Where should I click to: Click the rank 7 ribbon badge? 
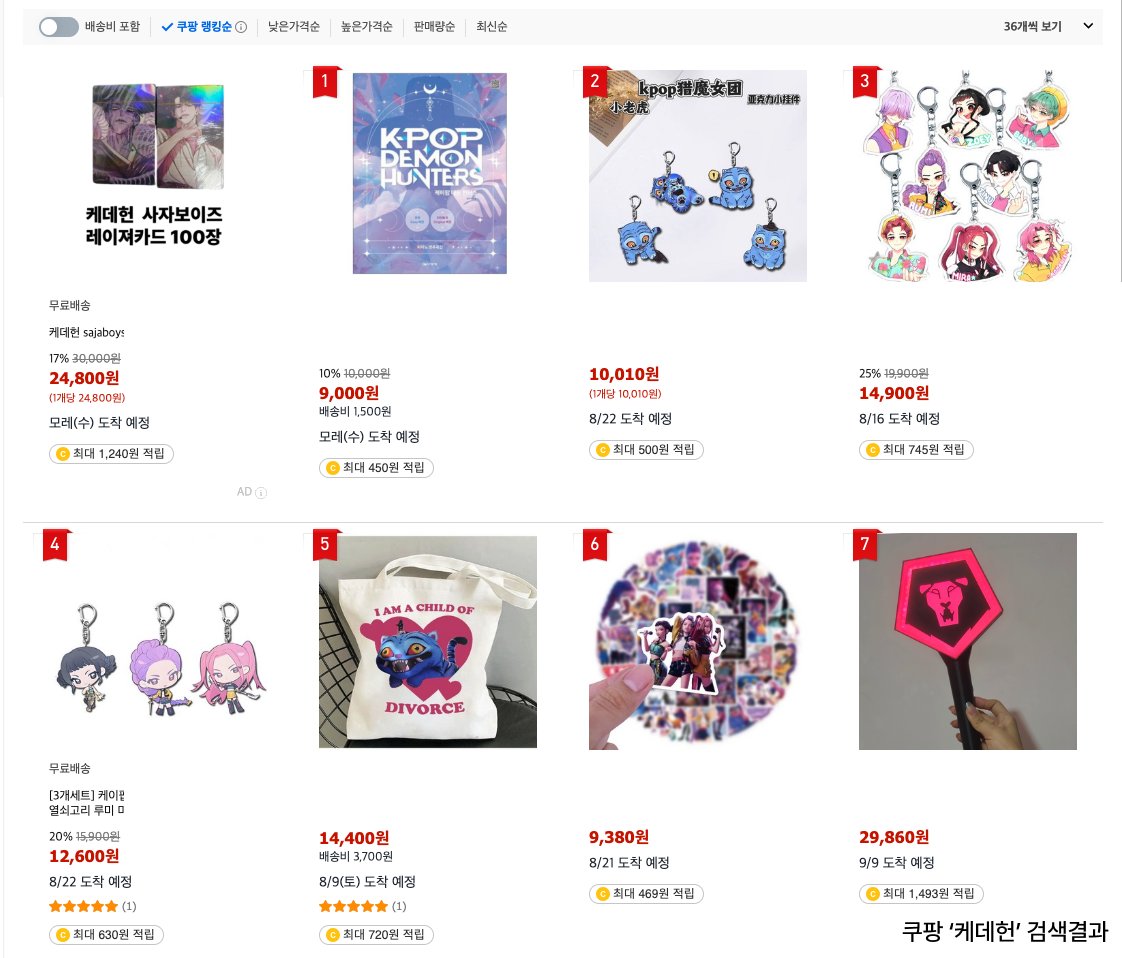click(x=864, y=544)
